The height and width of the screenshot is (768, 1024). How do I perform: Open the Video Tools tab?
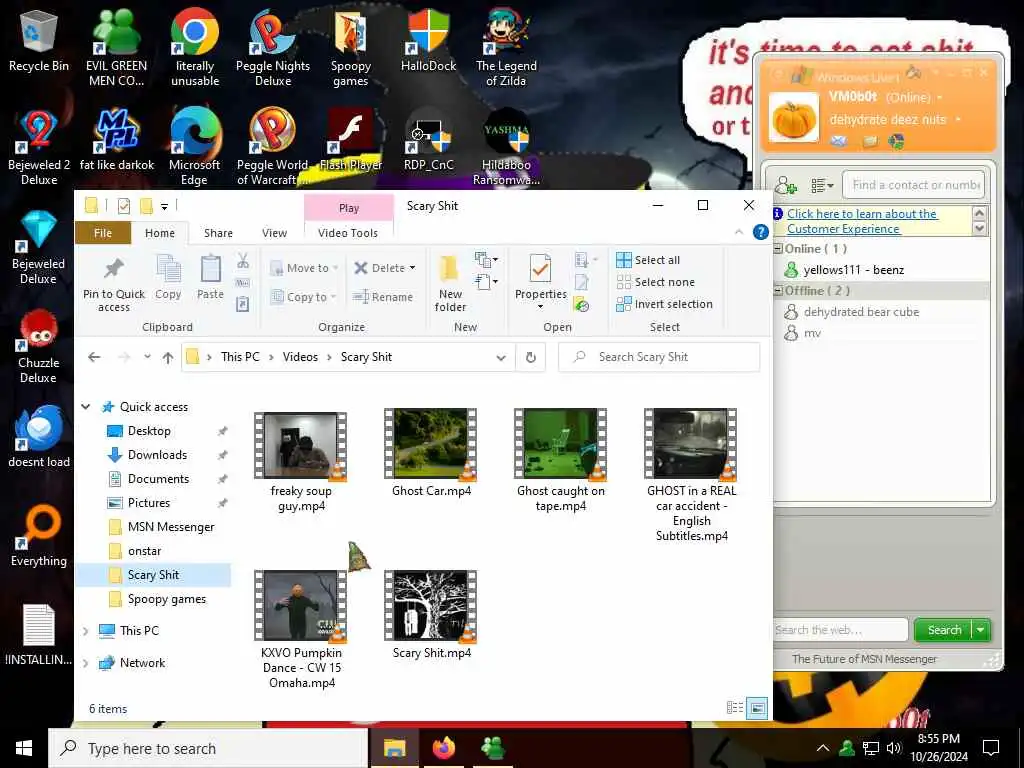pyautogui.click(x=348, y=233)
